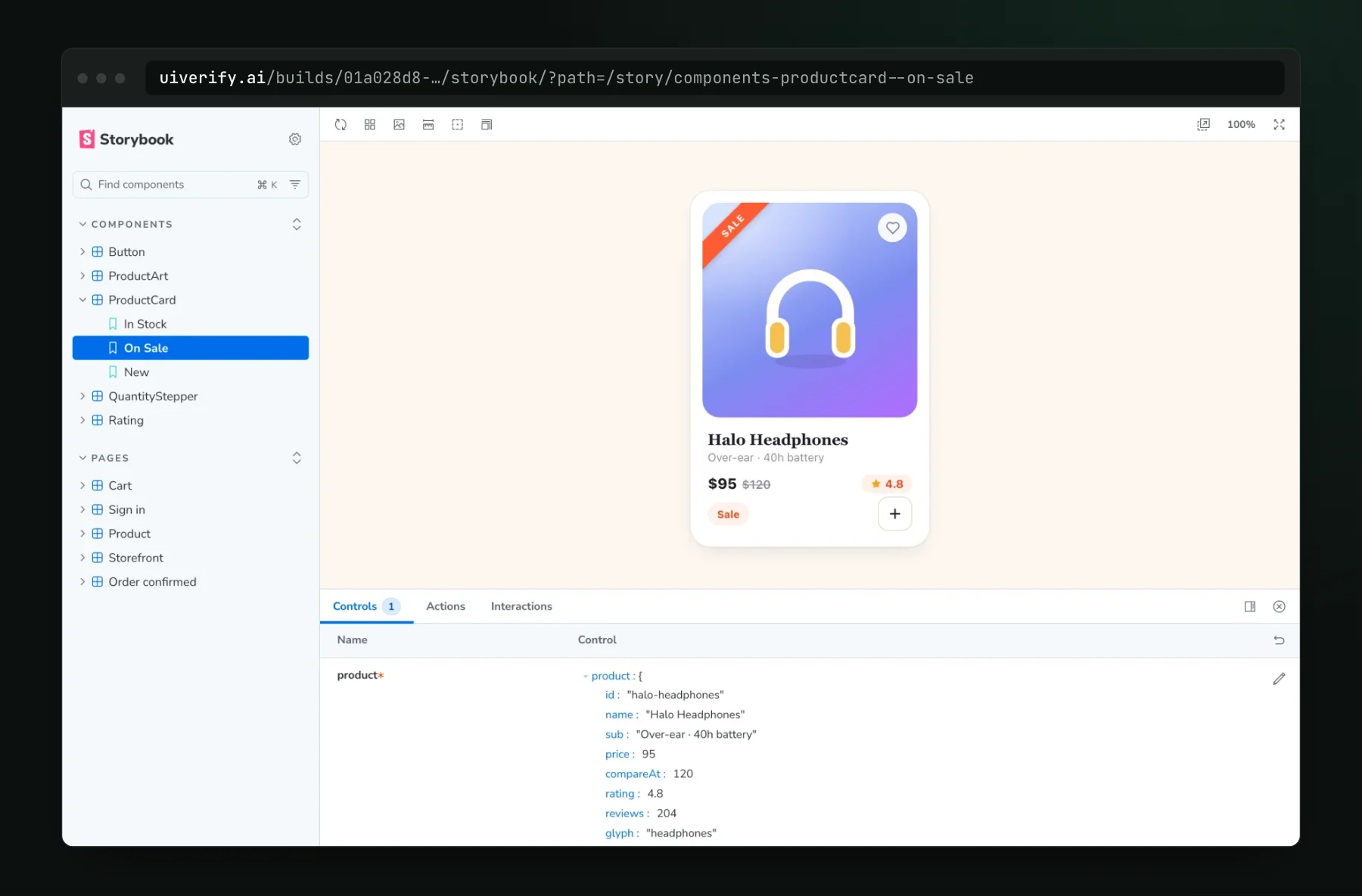This screenshot has width=1362, height=896.
Task: Enter fullscreen with the expand arrows icon
Action: (x=1279, y=125)
